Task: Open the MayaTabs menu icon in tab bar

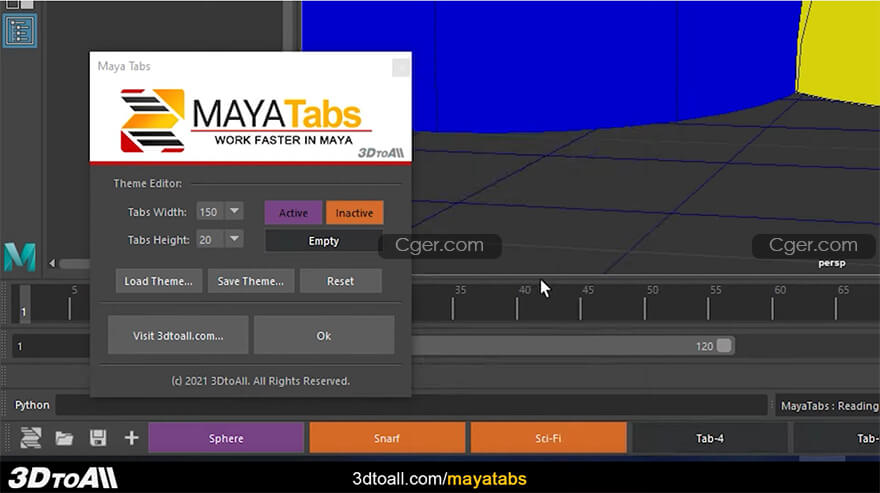Action: [30, 438]
